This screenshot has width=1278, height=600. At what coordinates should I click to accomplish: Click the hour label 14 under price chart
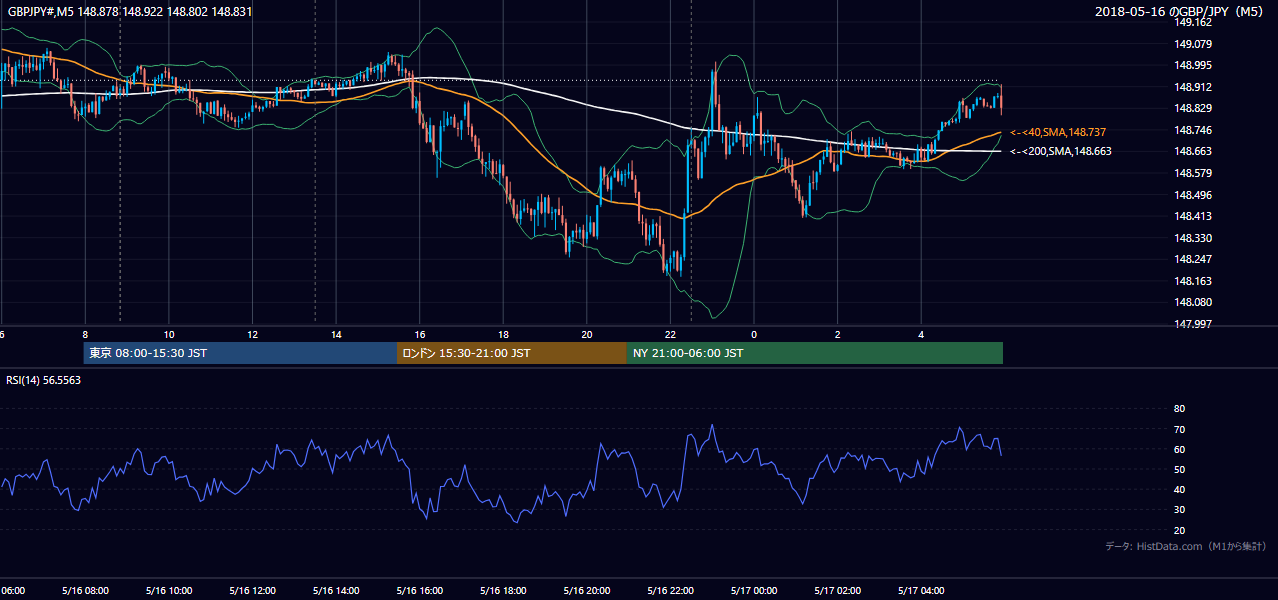pyautogui.click(x=336, y=335)
